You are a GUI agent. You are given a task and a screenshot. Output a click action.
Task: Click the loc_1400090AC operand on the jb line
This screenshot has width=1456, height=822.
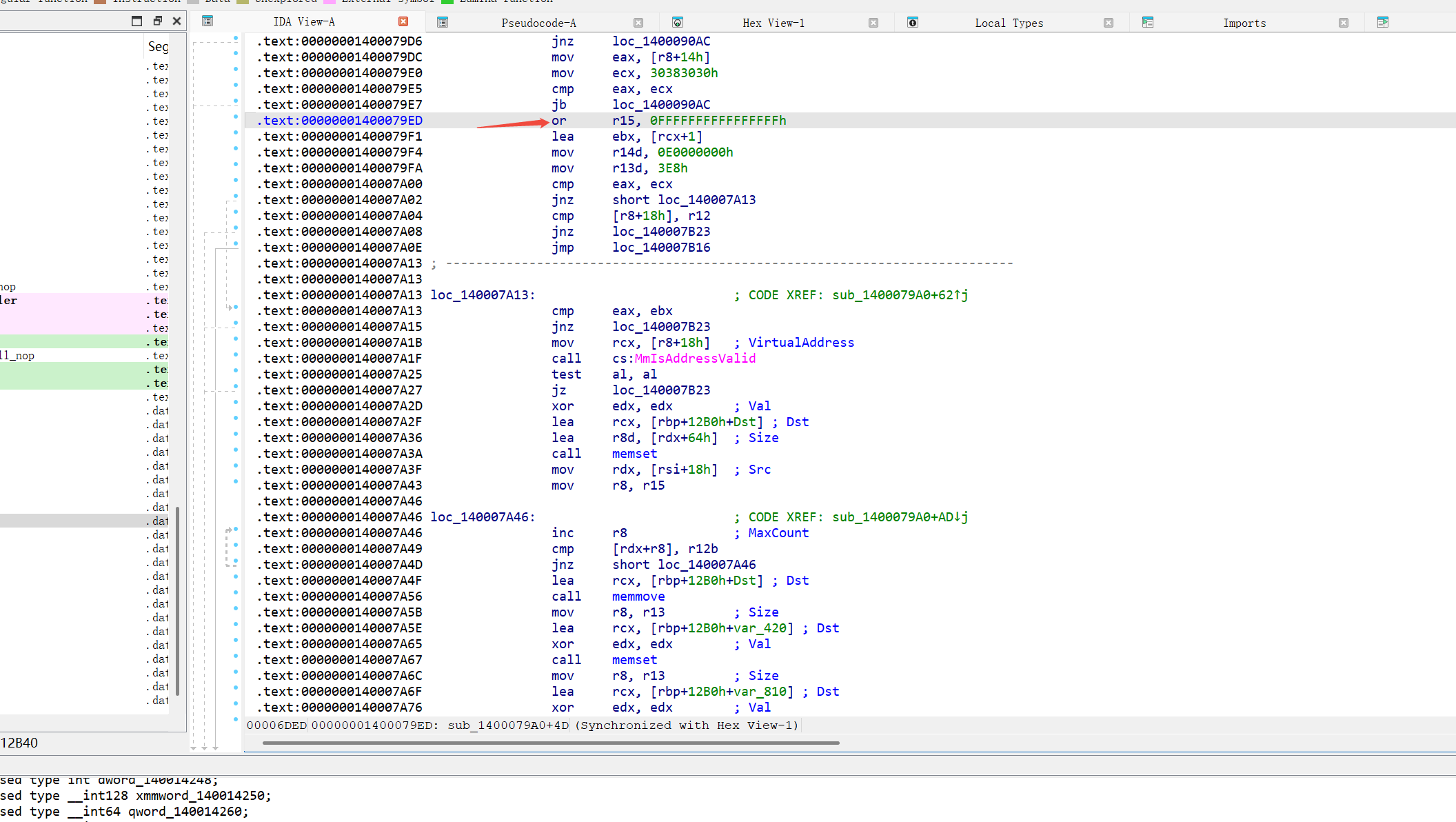click(661, 105)
